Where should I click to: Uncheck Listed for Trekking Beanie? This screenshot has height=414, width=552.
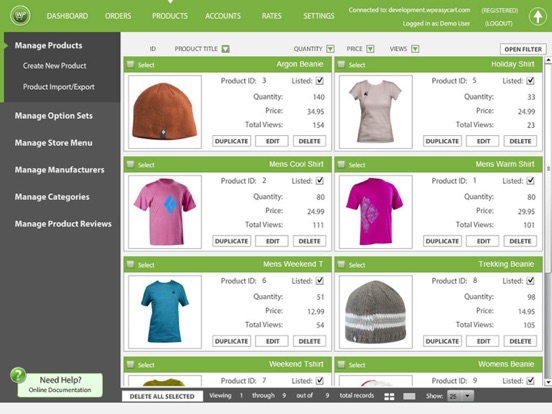(531, 281)
